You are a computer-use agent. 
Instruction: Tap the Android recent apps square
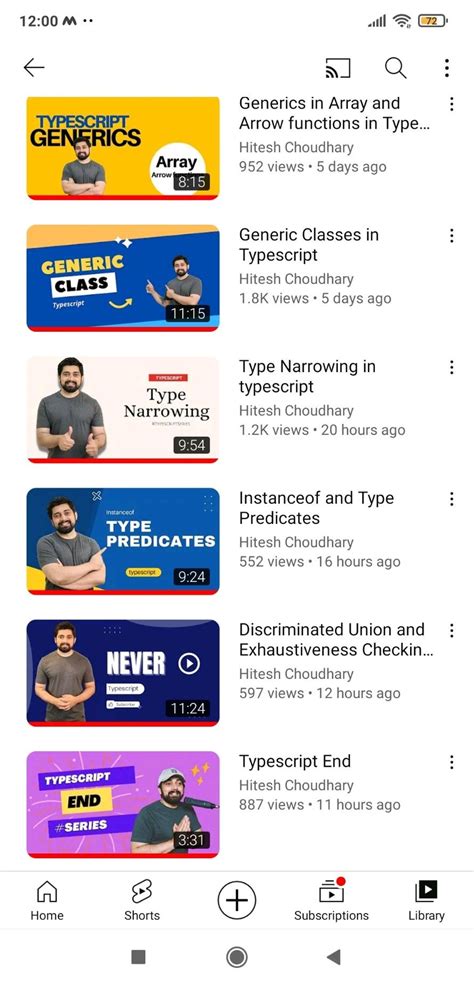139,957
